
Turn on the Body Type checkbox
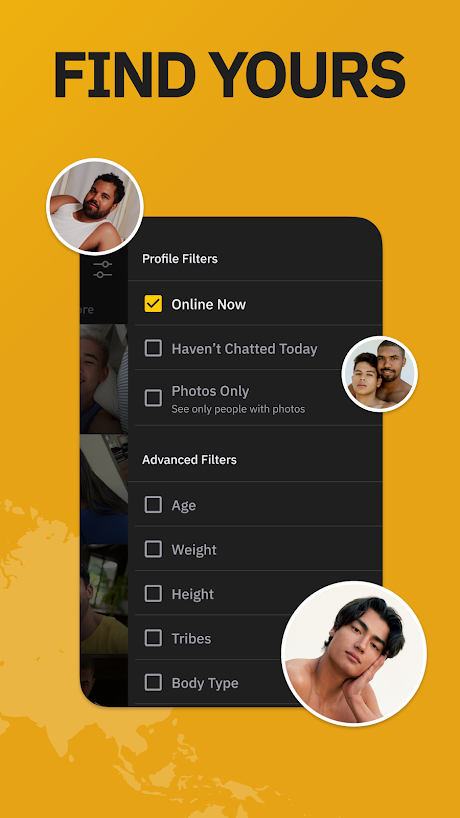(153, 682)
